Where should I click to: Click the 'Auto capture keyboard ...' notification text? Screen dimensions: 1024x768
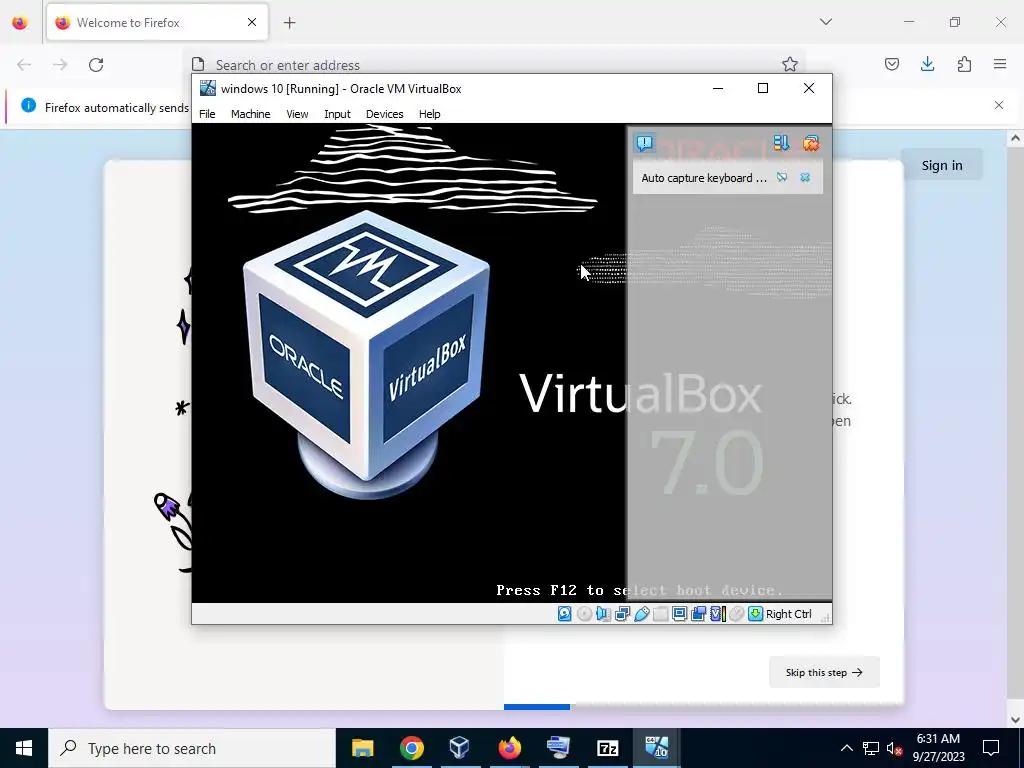pos(704,178)
